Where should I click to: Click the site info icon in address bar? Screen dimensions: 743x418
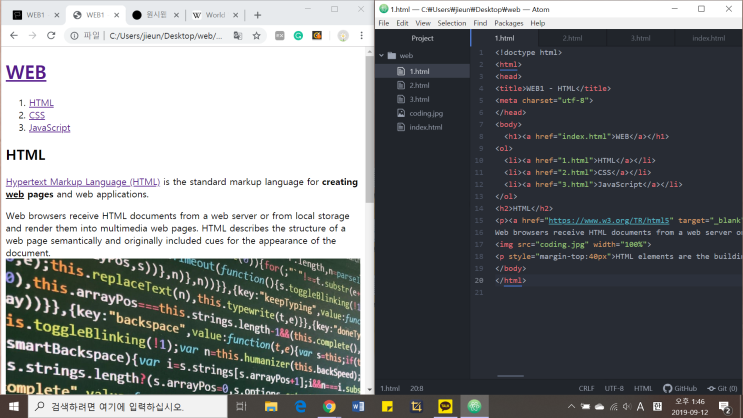click(74, 36)
